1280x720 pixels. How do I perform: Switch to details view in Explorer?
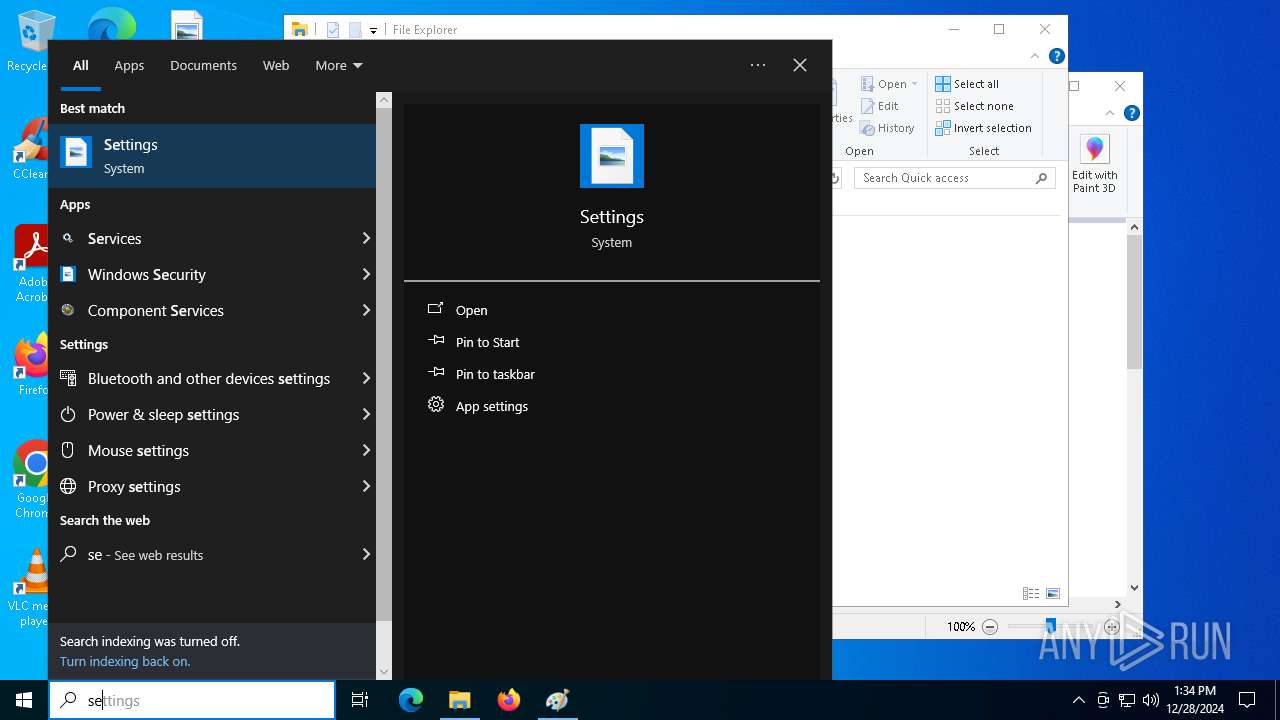(1031, 593)
